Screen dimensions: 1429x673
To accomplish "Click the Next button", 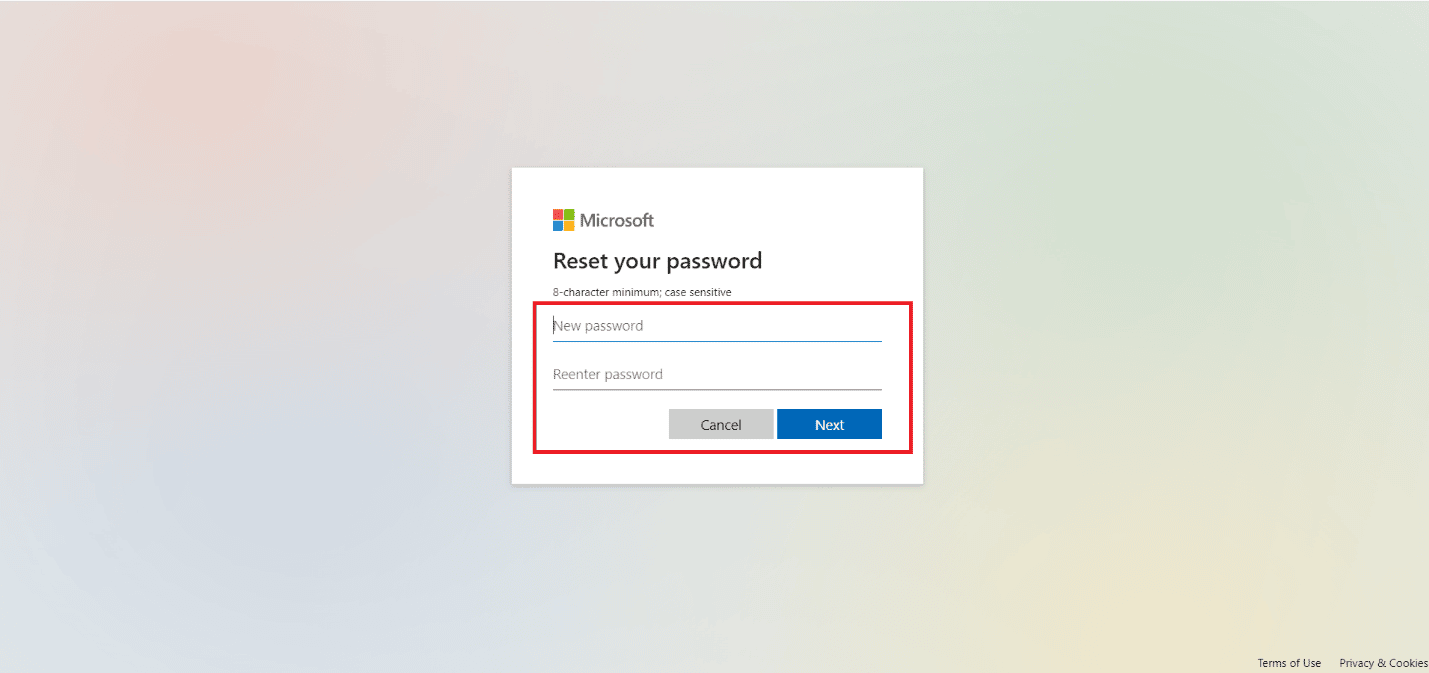I will tap(829, 423).
